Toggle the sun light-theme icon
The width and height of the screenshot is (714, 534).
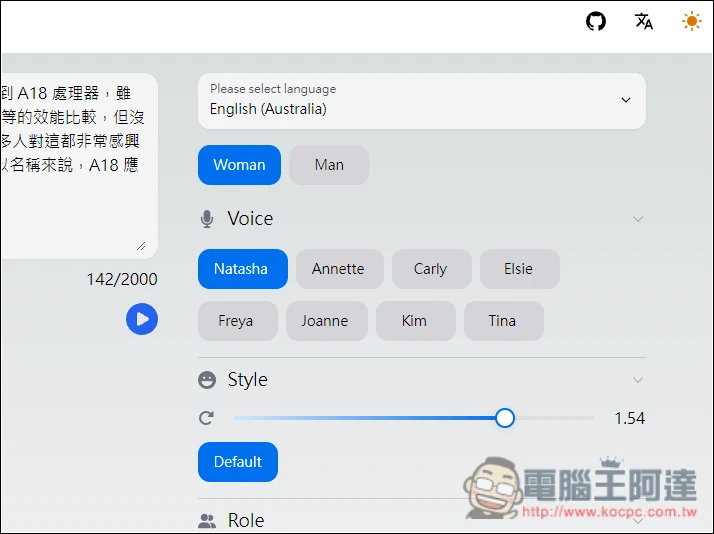691,21
